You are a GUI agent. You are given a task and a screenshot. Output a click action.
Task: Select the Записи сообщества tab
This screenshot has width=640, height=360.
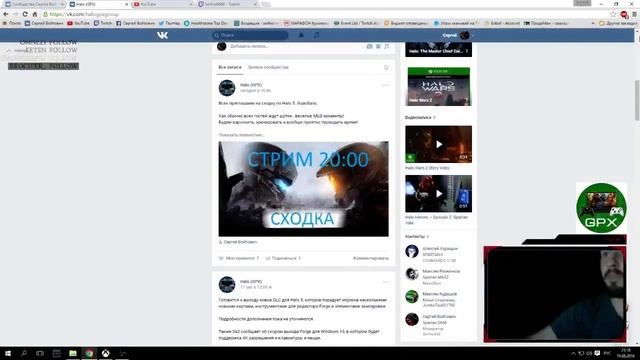[x=268, y=67]
